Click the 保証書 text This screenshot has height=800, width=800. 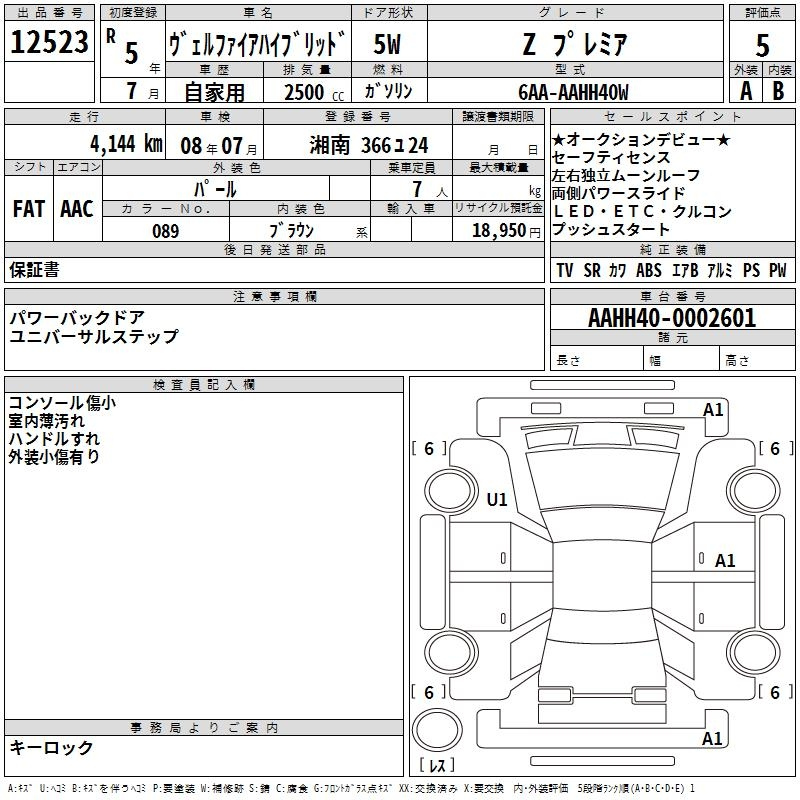pos(34,270)
